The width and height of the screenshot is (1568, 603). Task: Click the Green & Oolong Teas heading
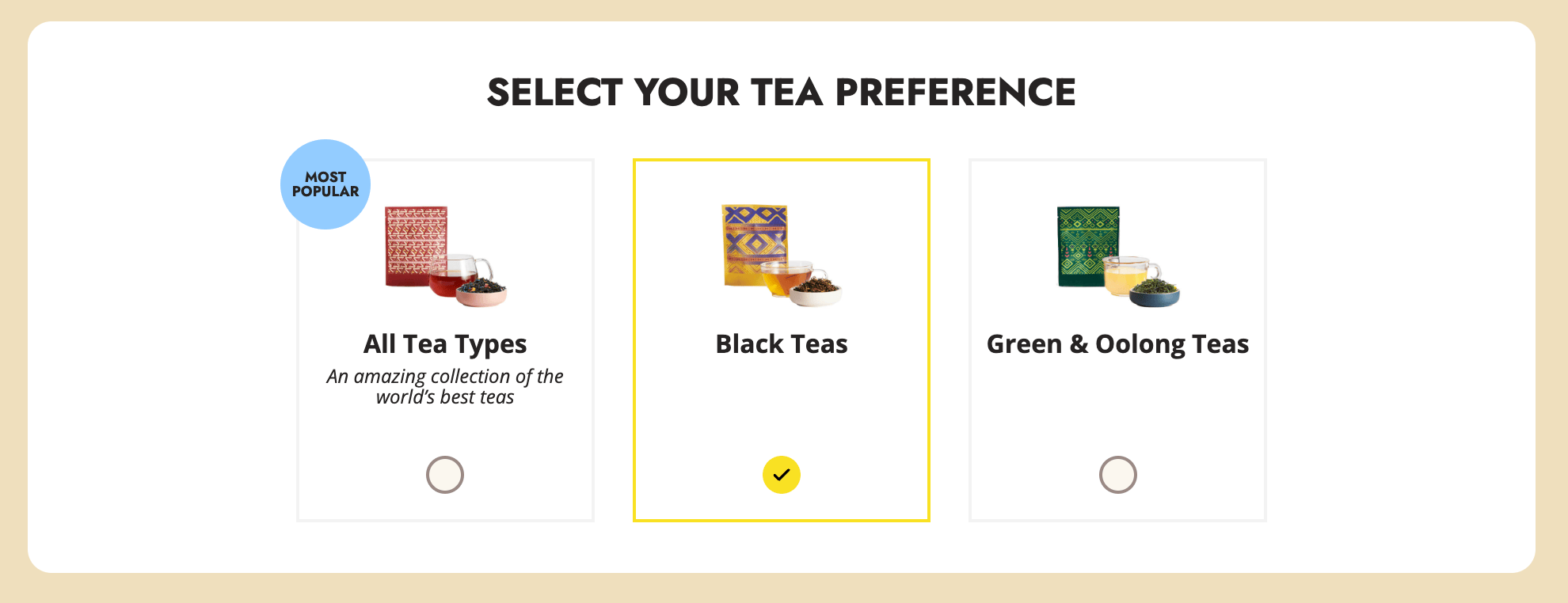coord(1117,344)
